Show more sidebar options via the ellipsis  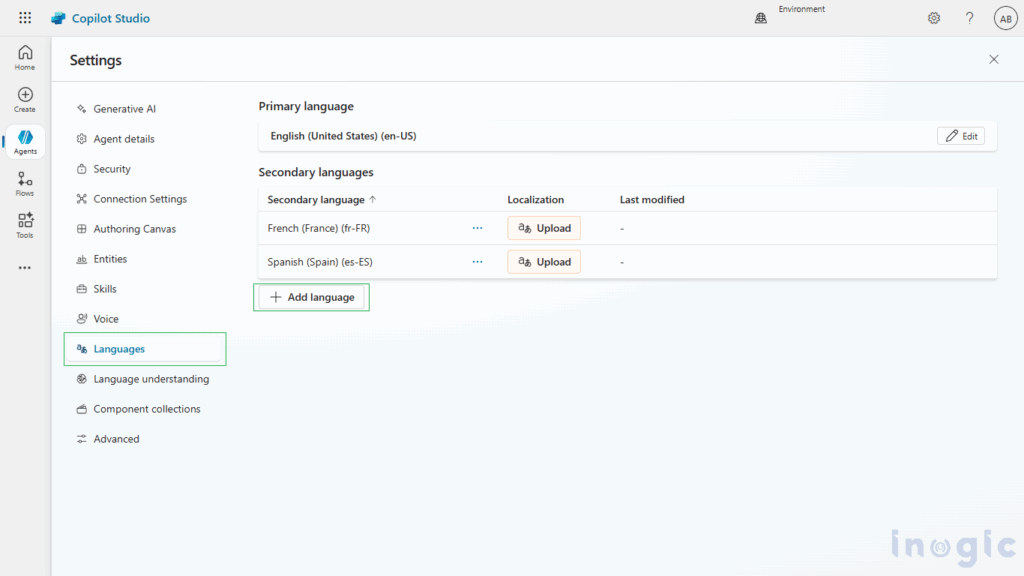pyautogui.click(x=24, y=267)
